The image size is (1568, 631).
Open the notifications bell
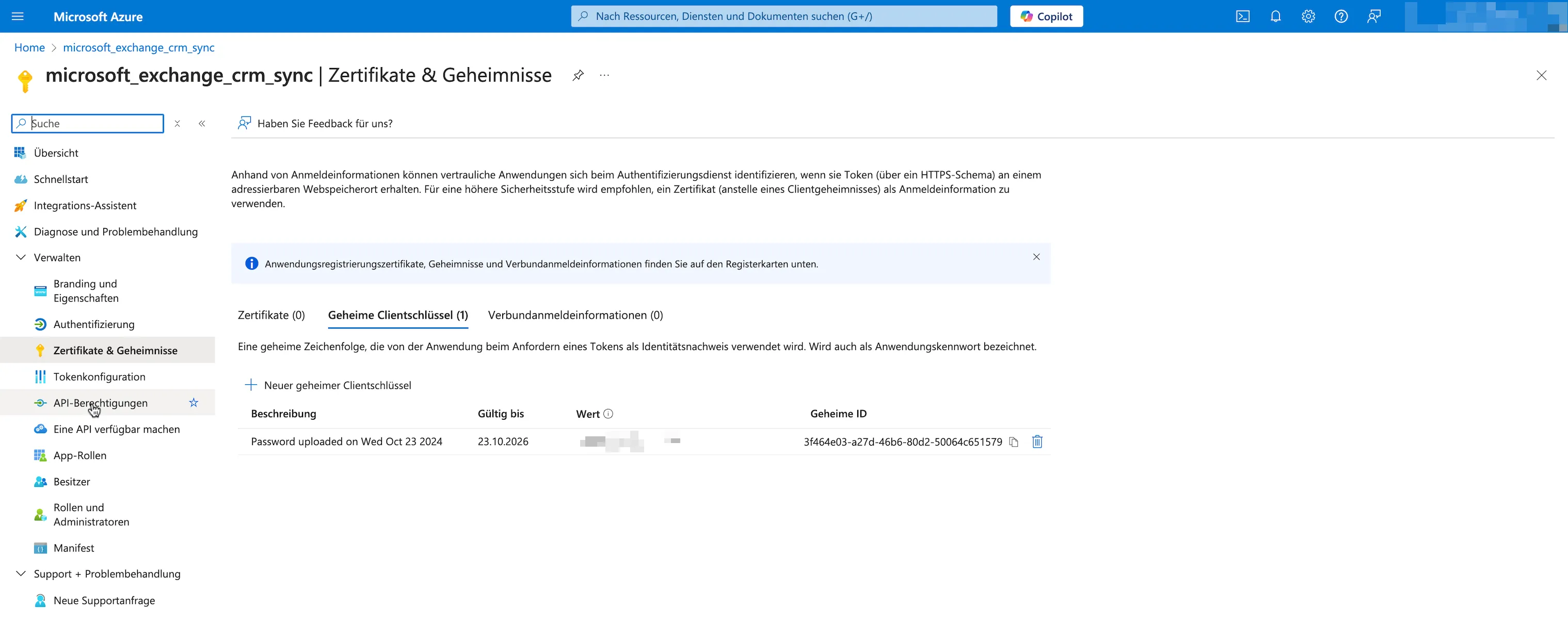point(1275,17)
